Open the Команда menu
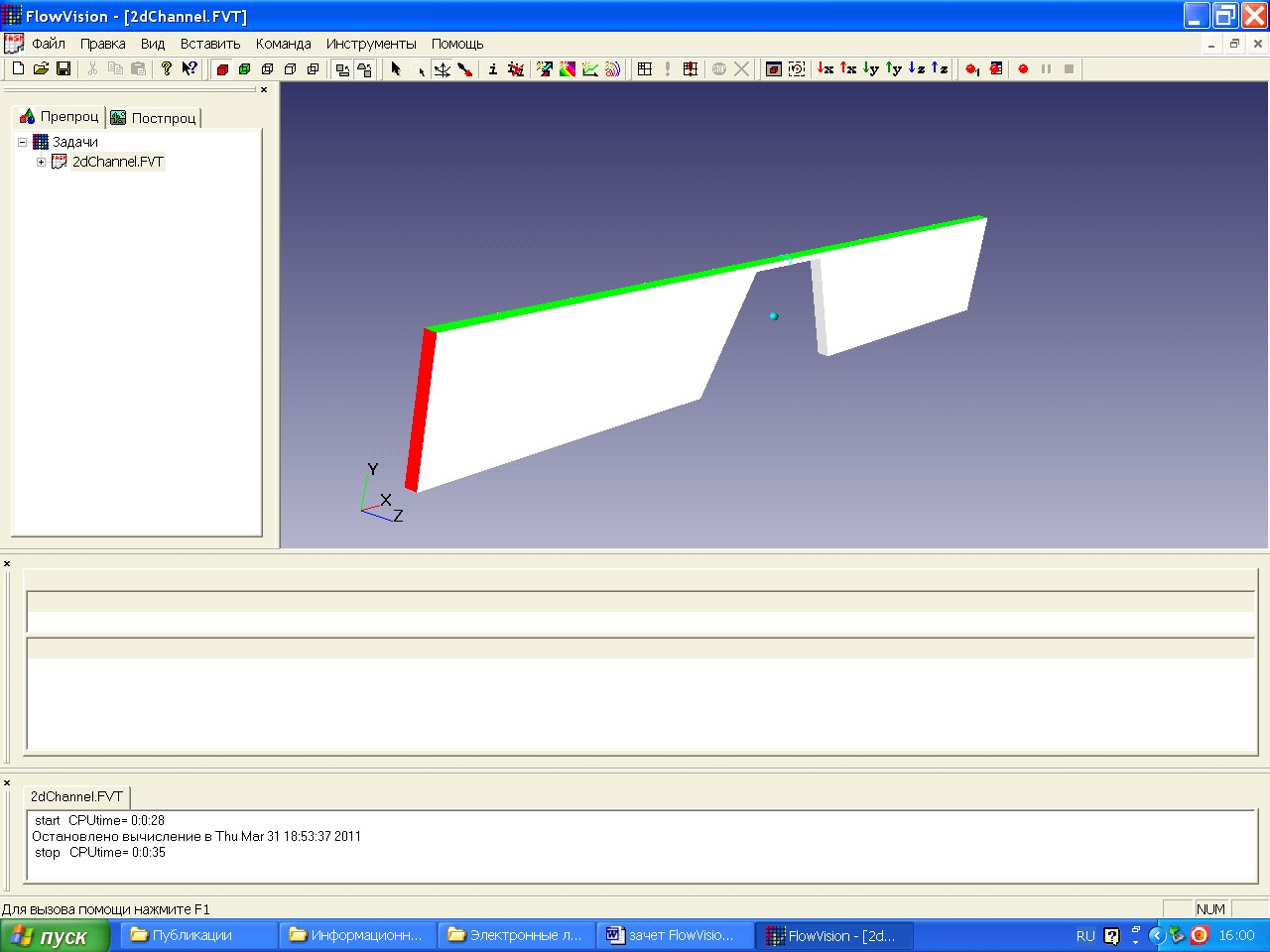This screenshot has width=1270, height=952. 283,44
